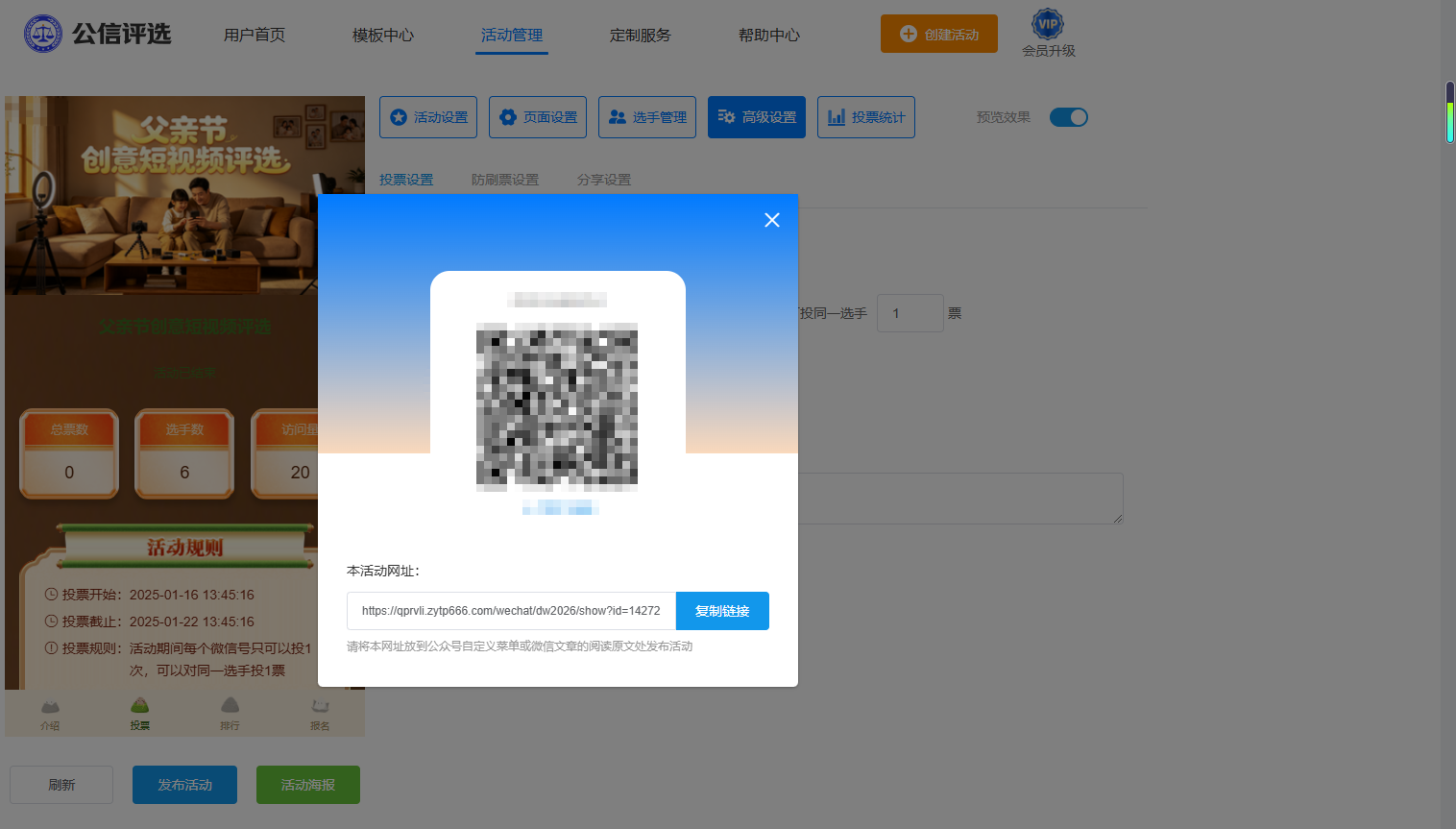The width and height of the screenshot is (1456, 829).
Task: Click the 活动规则 scroll heading
Action: pyautogui.click(x=184, y=548)
